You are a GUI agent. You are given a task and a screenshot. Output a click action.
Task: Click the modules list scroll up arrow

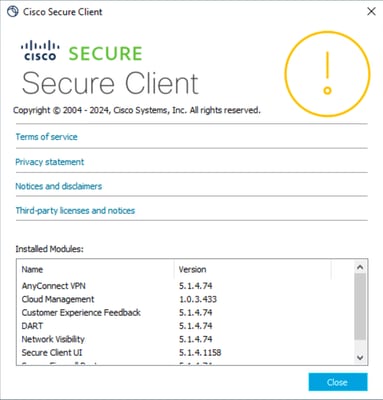360,267
